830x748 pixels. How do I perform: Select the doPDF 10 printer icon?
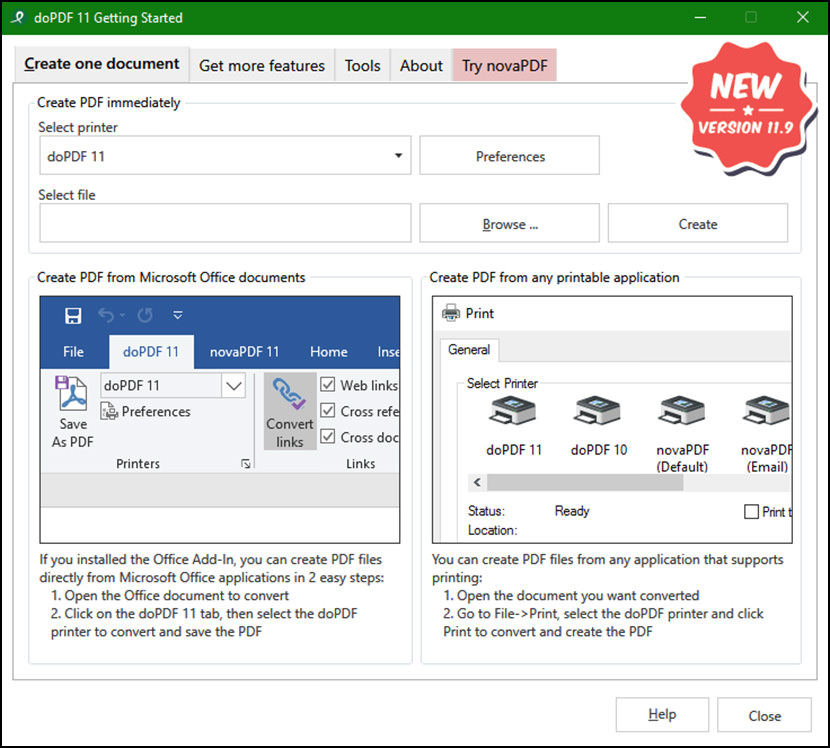click(597, 413)
